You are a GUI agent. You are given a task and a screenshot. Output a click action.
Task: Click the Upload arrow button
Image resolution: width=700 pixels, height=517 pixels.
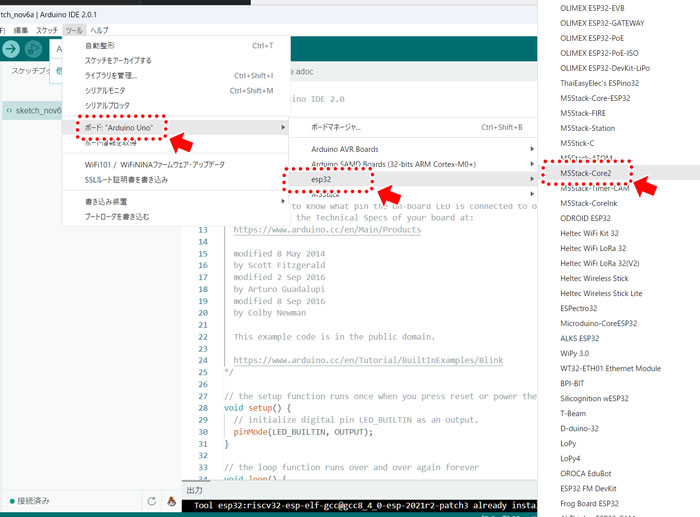tap(11, 49)
